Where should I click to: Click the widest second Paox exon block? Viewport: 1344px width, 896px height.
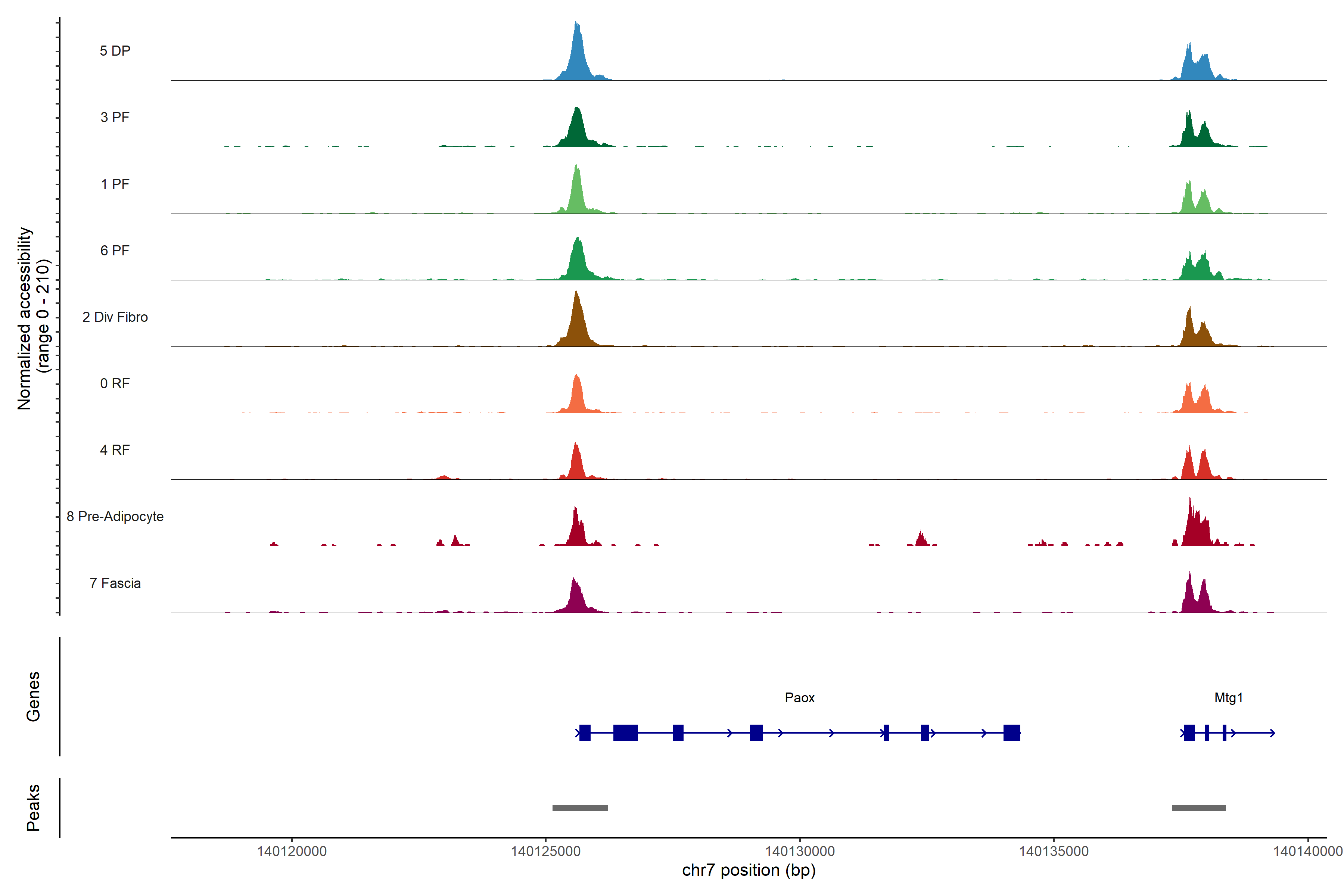click(625, 732)
